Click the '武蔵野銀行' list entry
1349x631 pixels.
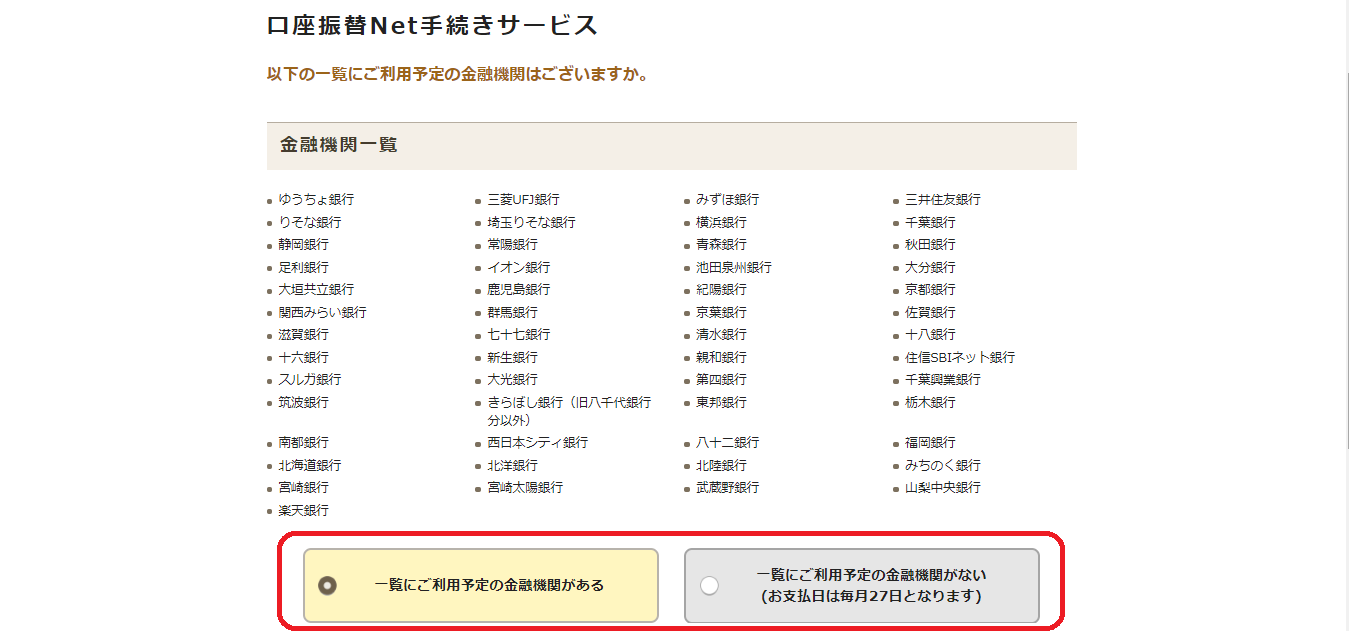[727, 487]
